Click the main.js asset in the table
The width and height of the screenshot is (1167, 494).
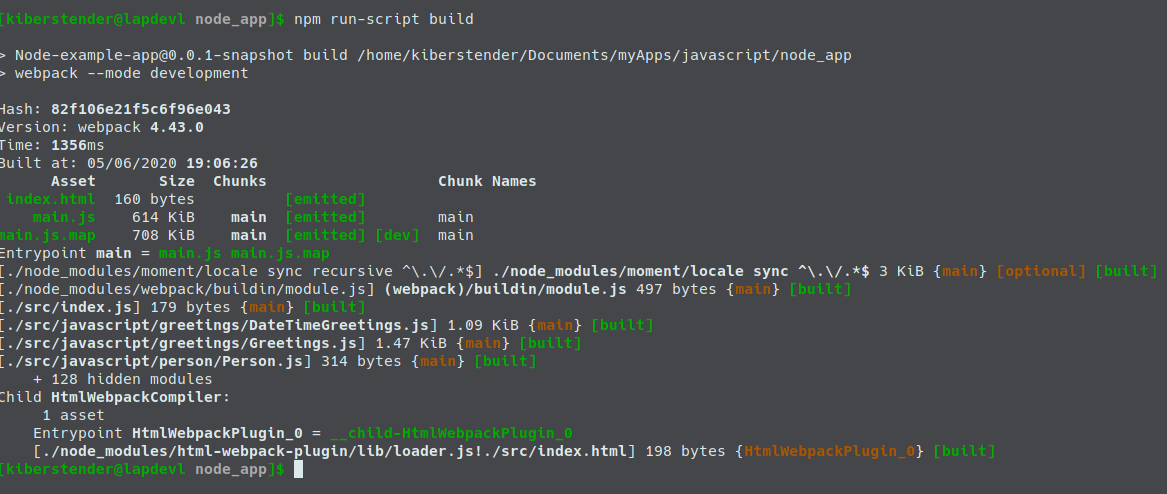pos(64,217)
